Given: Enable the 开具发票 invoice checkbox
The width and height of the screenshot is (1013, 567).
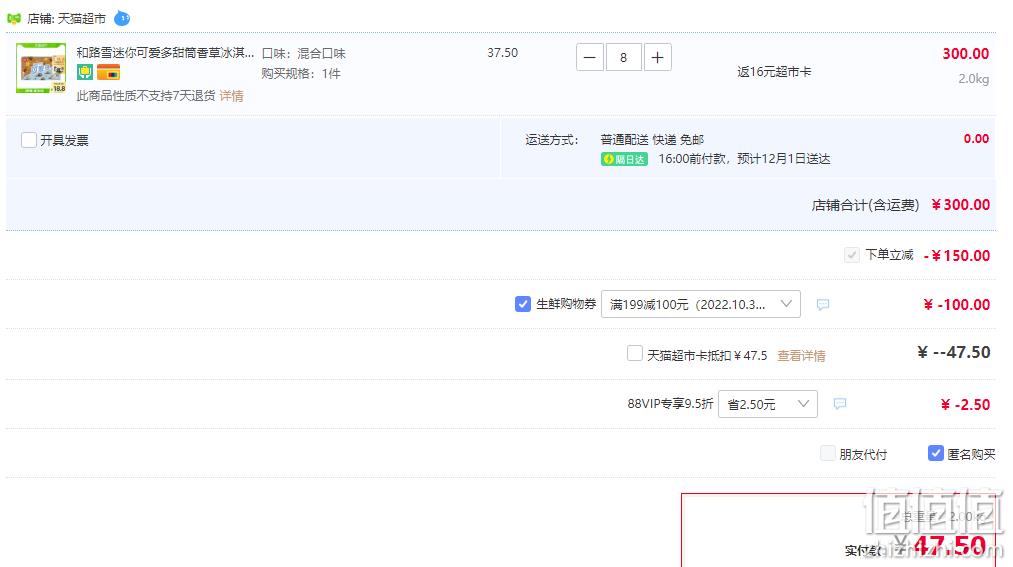Looking at the screenshot, I should 28,140.
